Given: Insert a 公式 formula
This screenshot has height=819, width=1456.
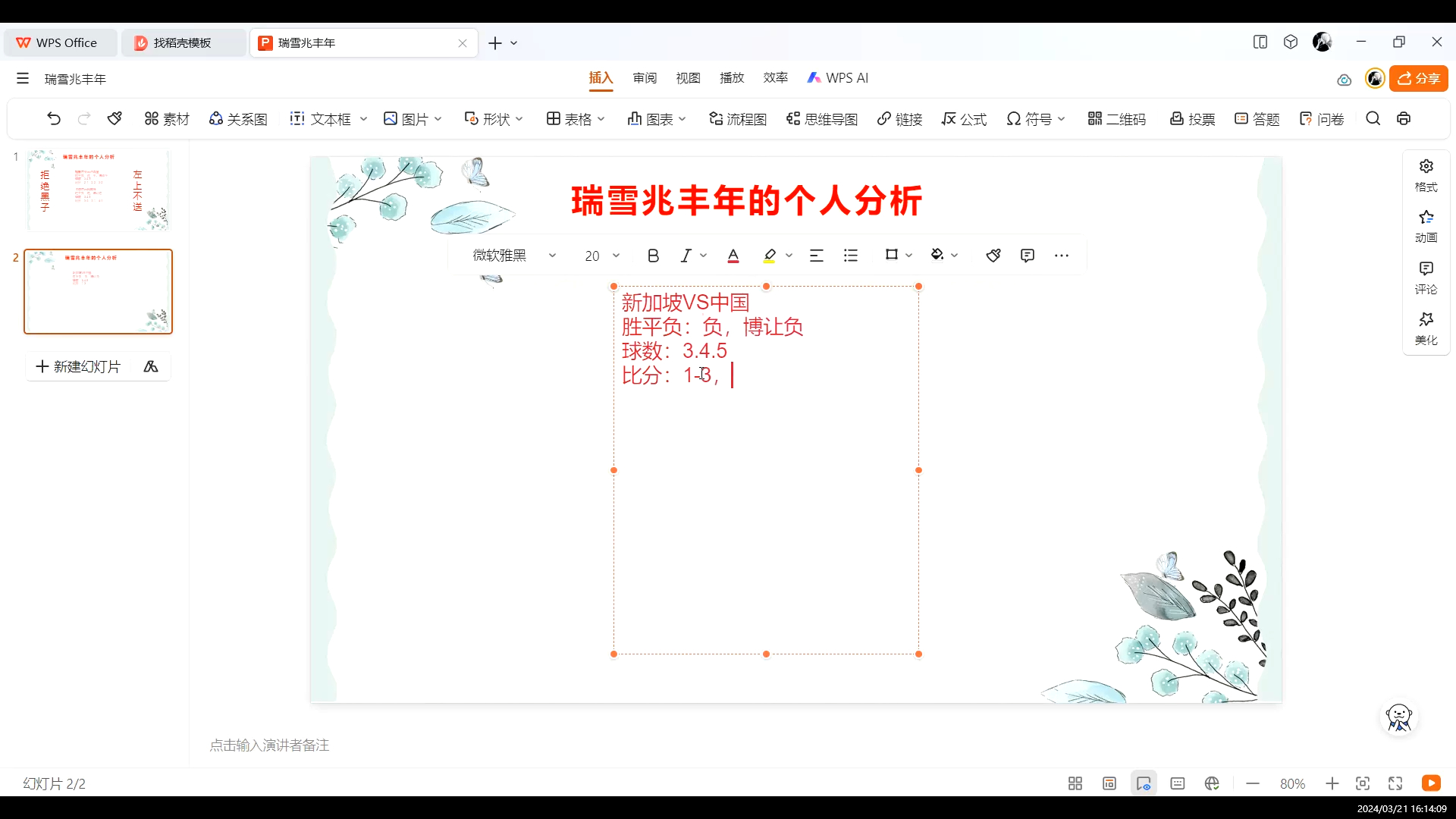Looking at the screenshot, I should coord(964,119).
